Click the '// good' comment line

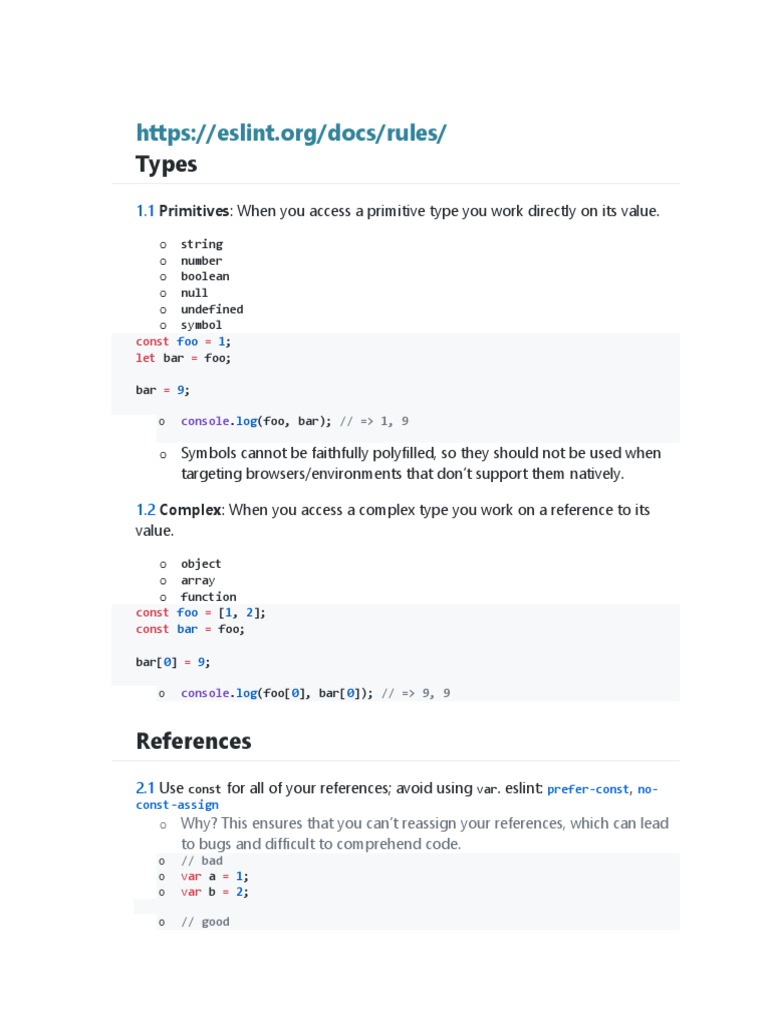coord(205,922)
